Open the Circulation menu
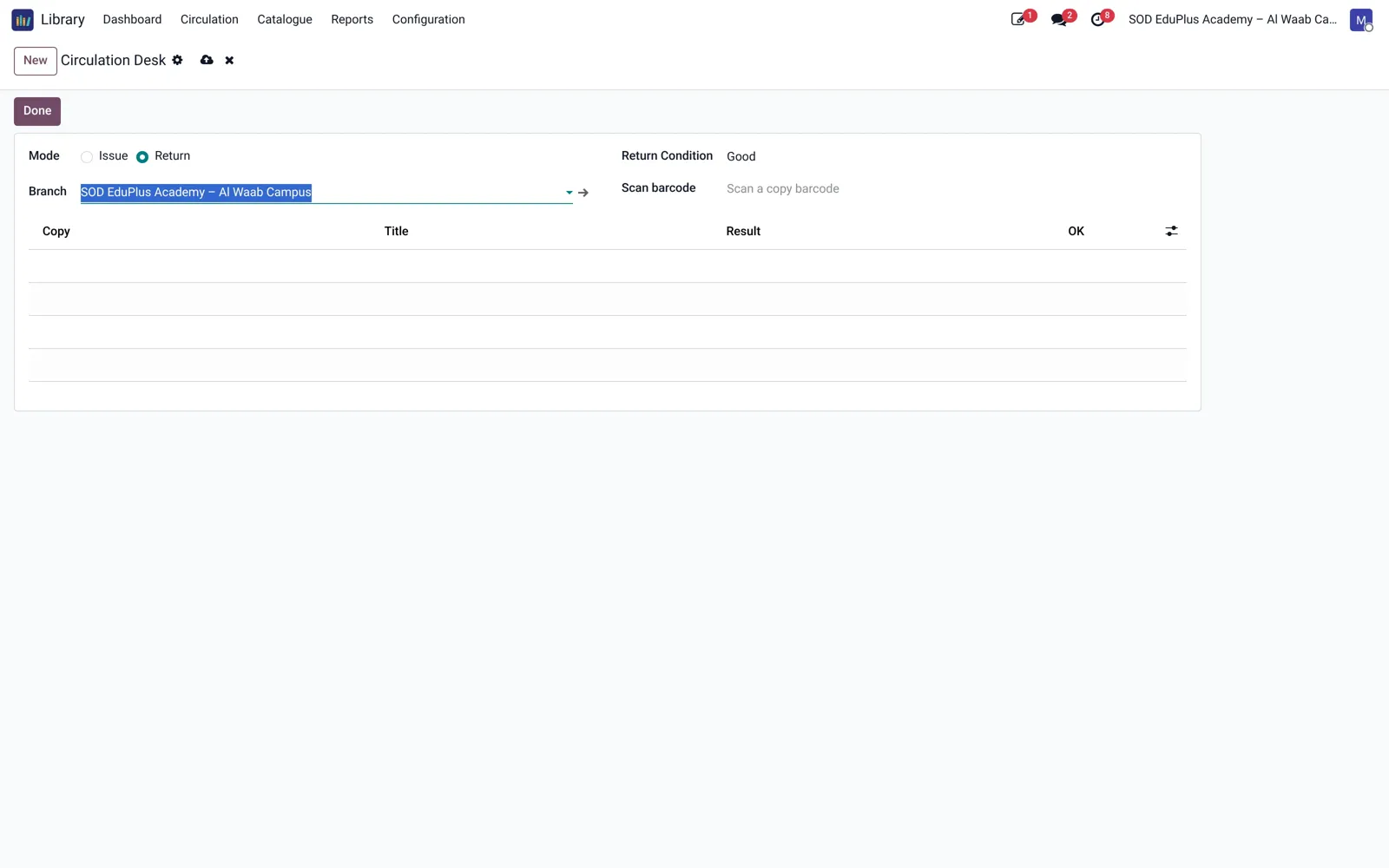The height and width of the screenshot is (868, 1389). (209, 19)
